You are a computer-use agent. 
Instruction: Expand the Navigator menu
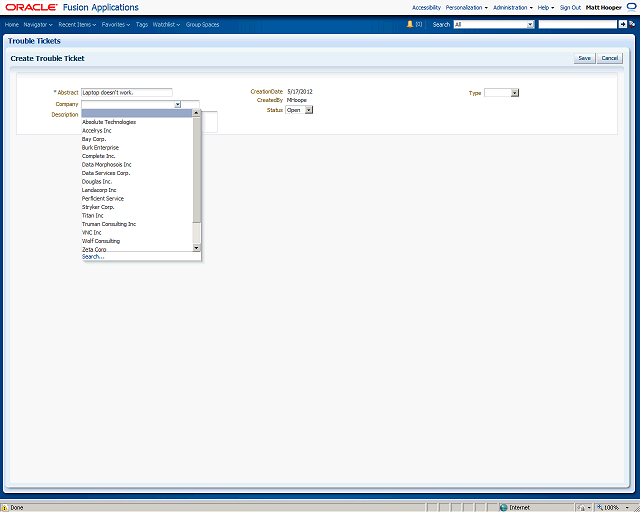coord(38,24)
